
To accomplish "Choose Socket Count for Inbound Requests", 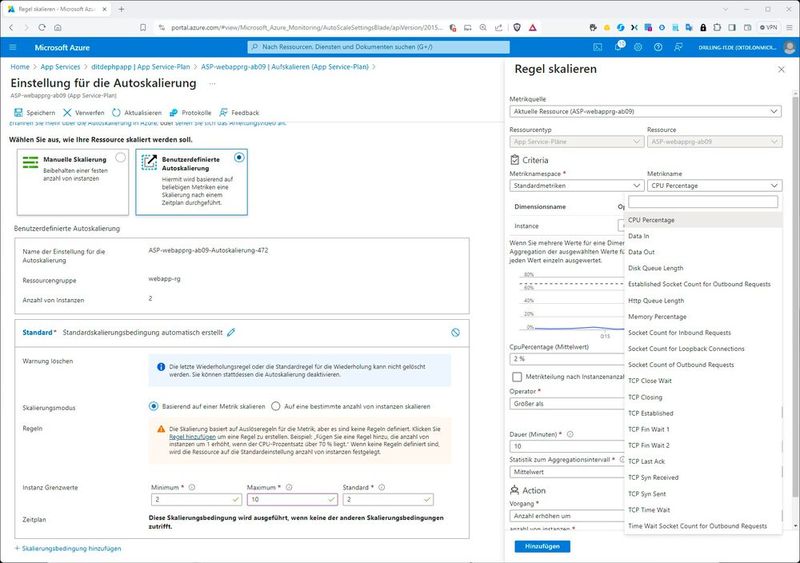I will pyautogui.click(x=703, y=333).
